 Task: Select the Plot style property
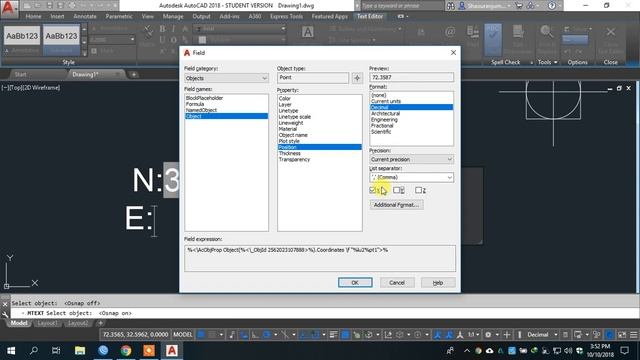point(289,141)
